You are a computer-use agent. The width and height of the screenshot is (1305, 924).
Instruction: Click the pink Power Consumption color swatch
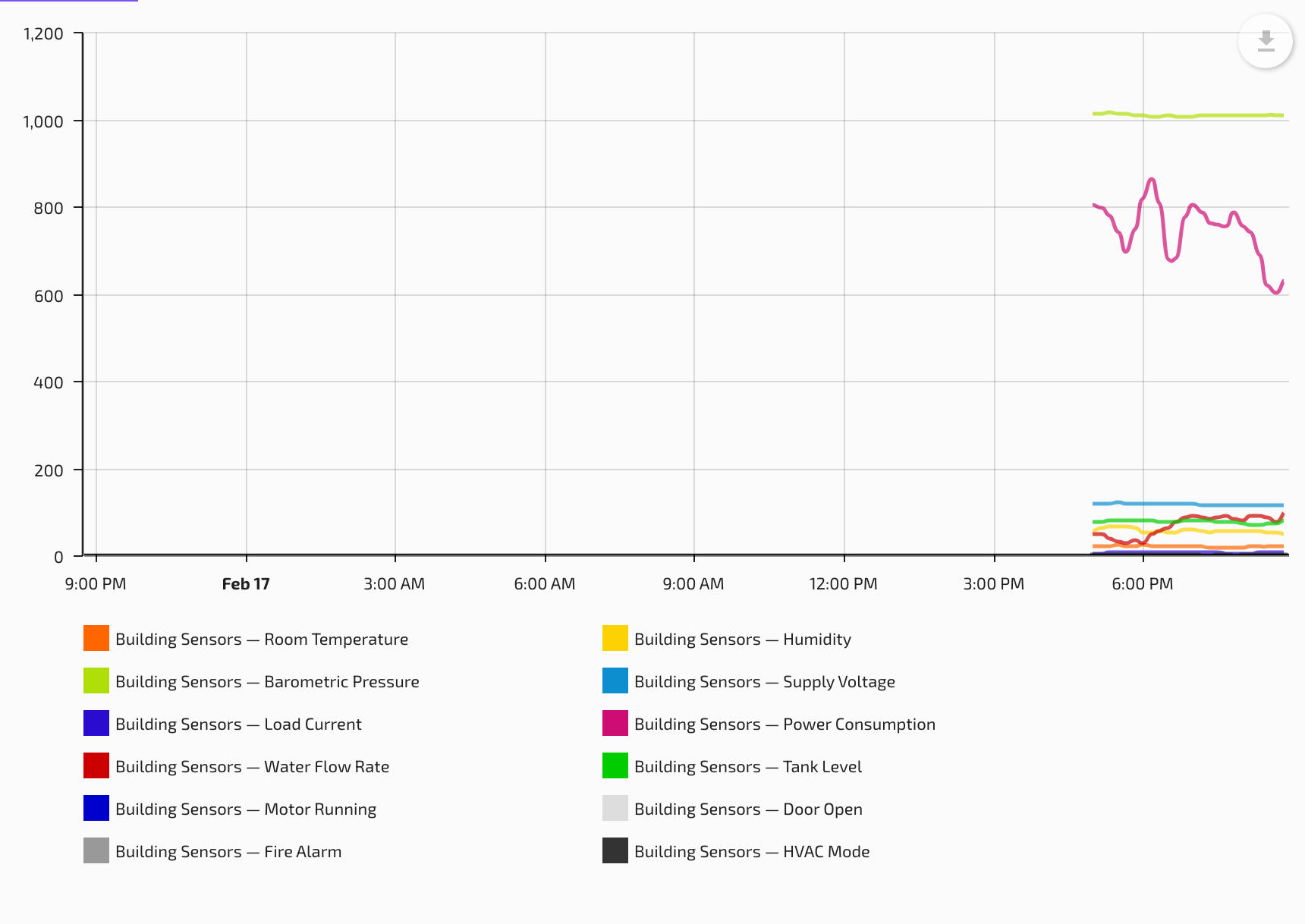pyautogui.click(x=614, y=724)
